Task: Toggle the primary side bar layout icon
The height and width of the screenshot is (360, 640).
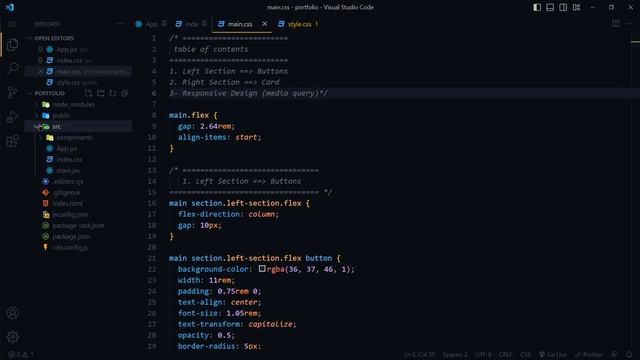Action: pyautogui.click(x=537, y=7)
